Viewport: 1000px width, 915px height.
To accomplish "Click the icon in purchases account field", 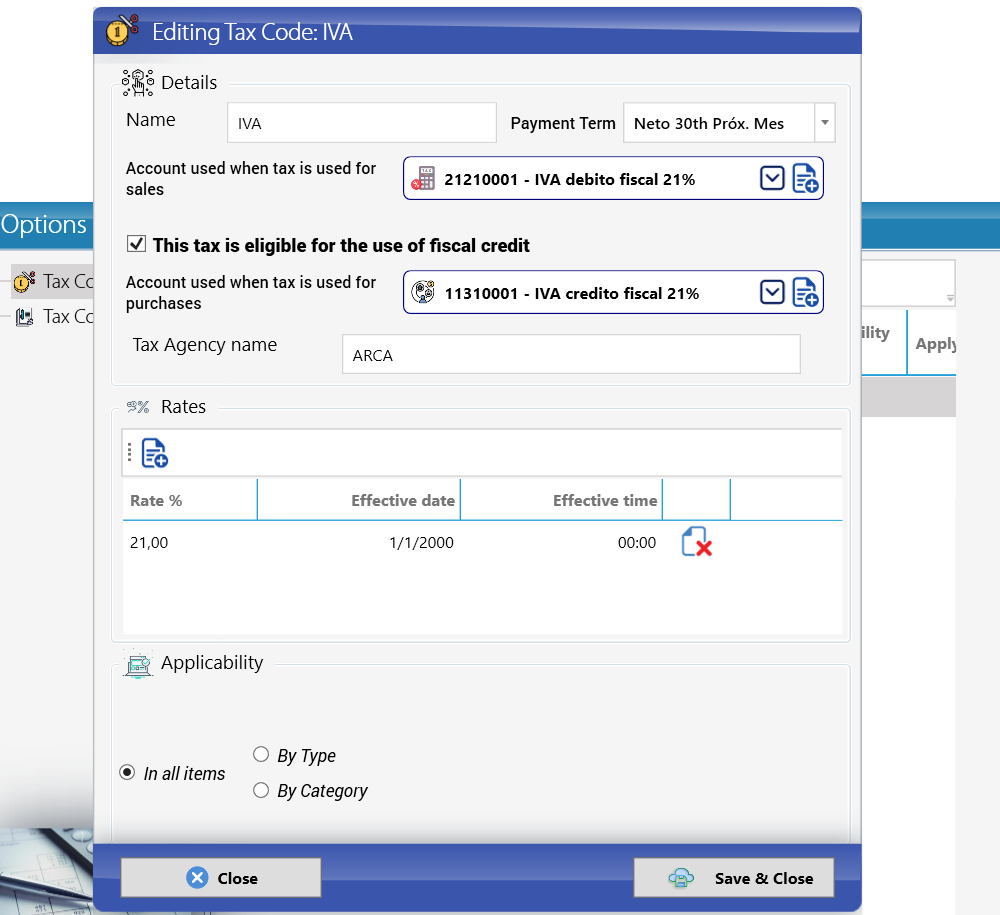I will [x=423, y=292].
